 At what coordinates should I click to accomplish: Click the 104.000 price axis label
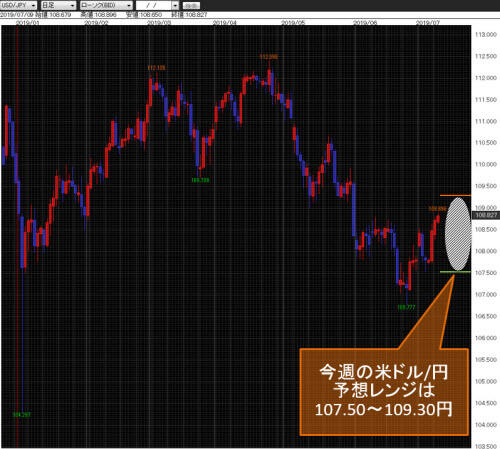[486, 425]
